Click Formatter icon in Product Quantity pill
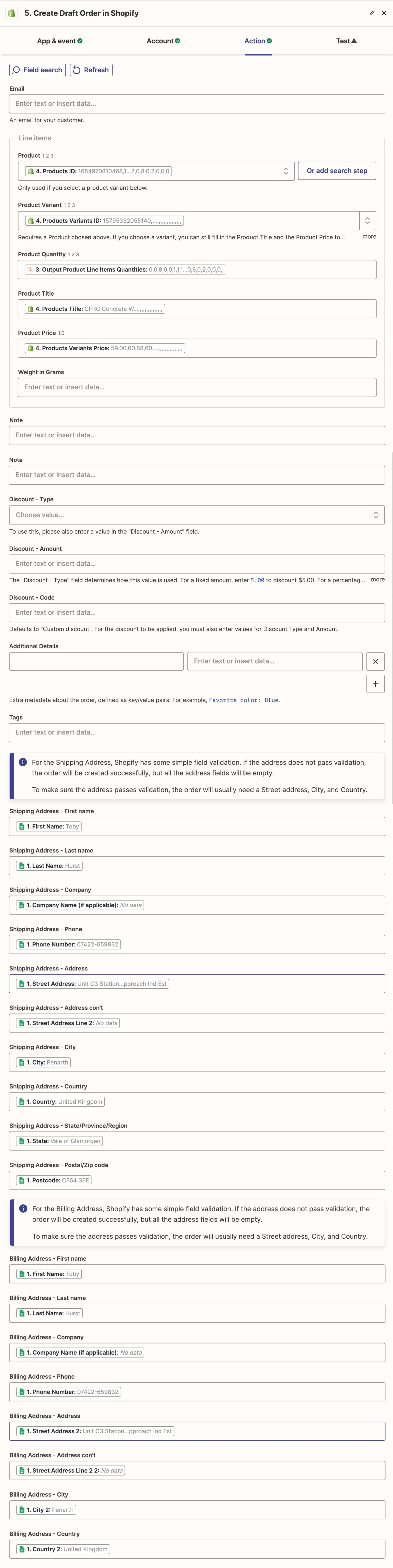Image resolution: width=393 pixels, height=1568 pixels. (30, 270)
